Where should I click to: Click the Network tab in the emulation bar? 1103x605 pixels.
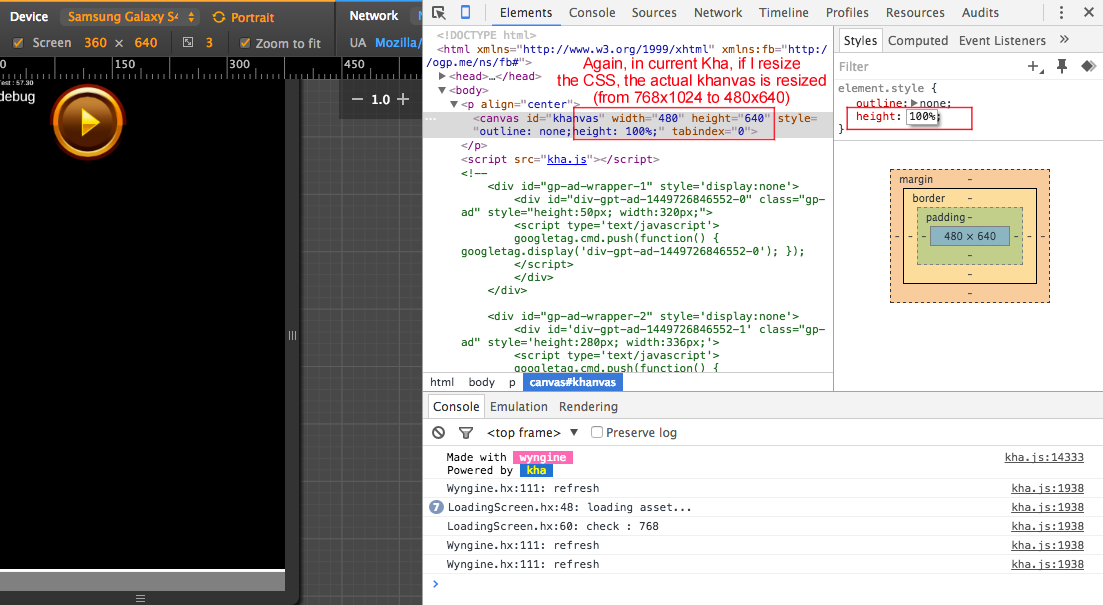[x=374, y=15]
